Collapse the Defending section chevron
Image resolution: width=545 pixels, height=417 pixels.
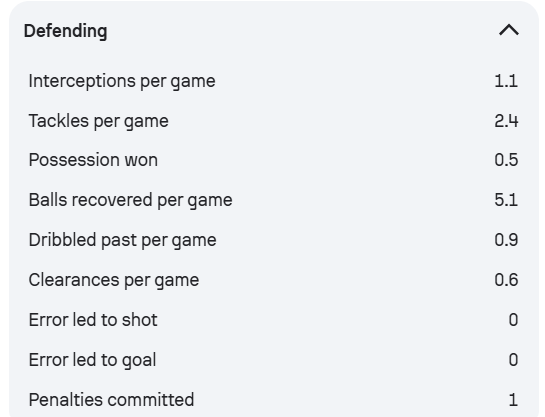[509, 30]
